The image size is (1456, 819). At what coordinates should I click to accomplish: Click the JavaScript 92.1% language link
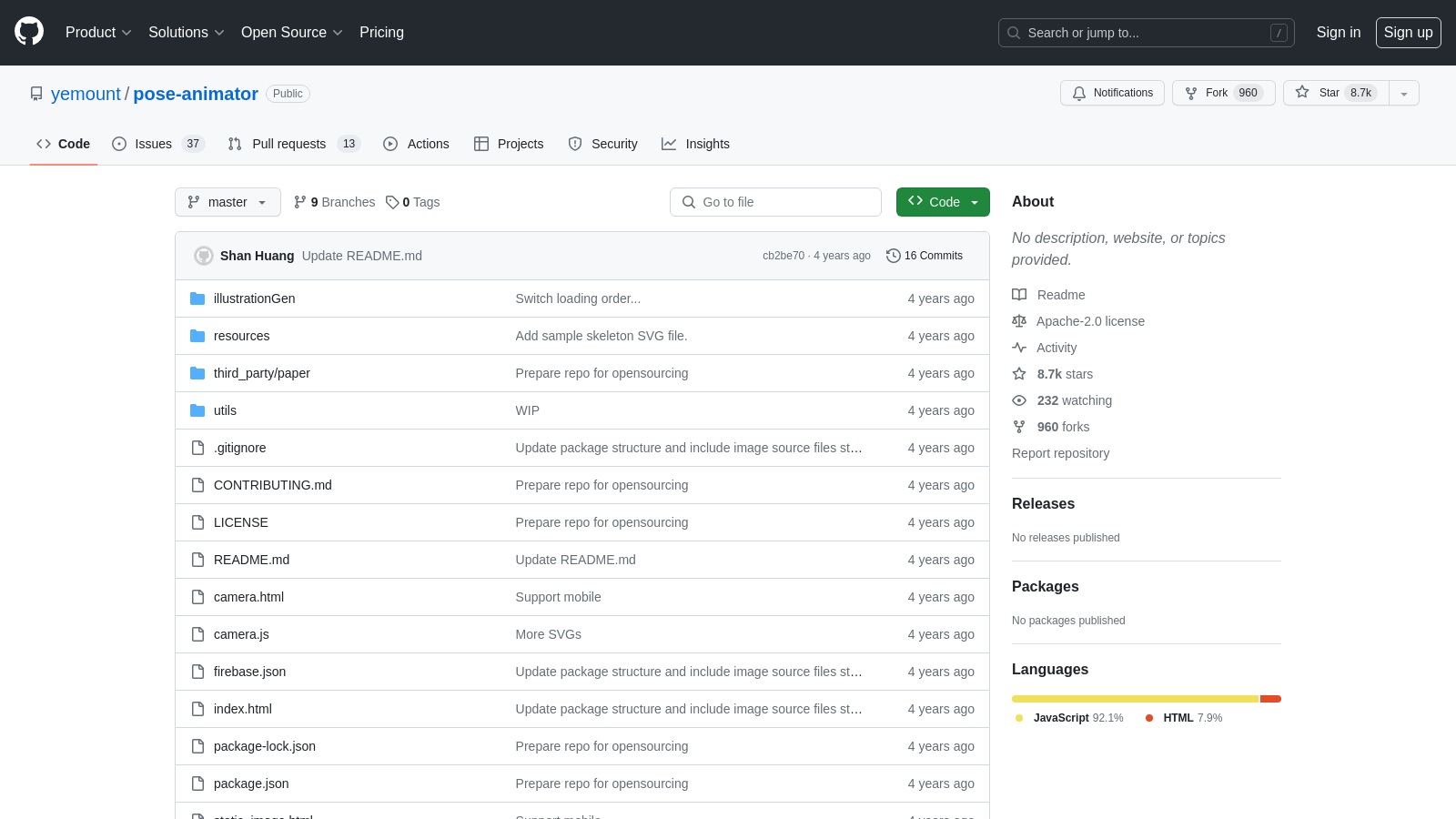(x=1069, y=718)
